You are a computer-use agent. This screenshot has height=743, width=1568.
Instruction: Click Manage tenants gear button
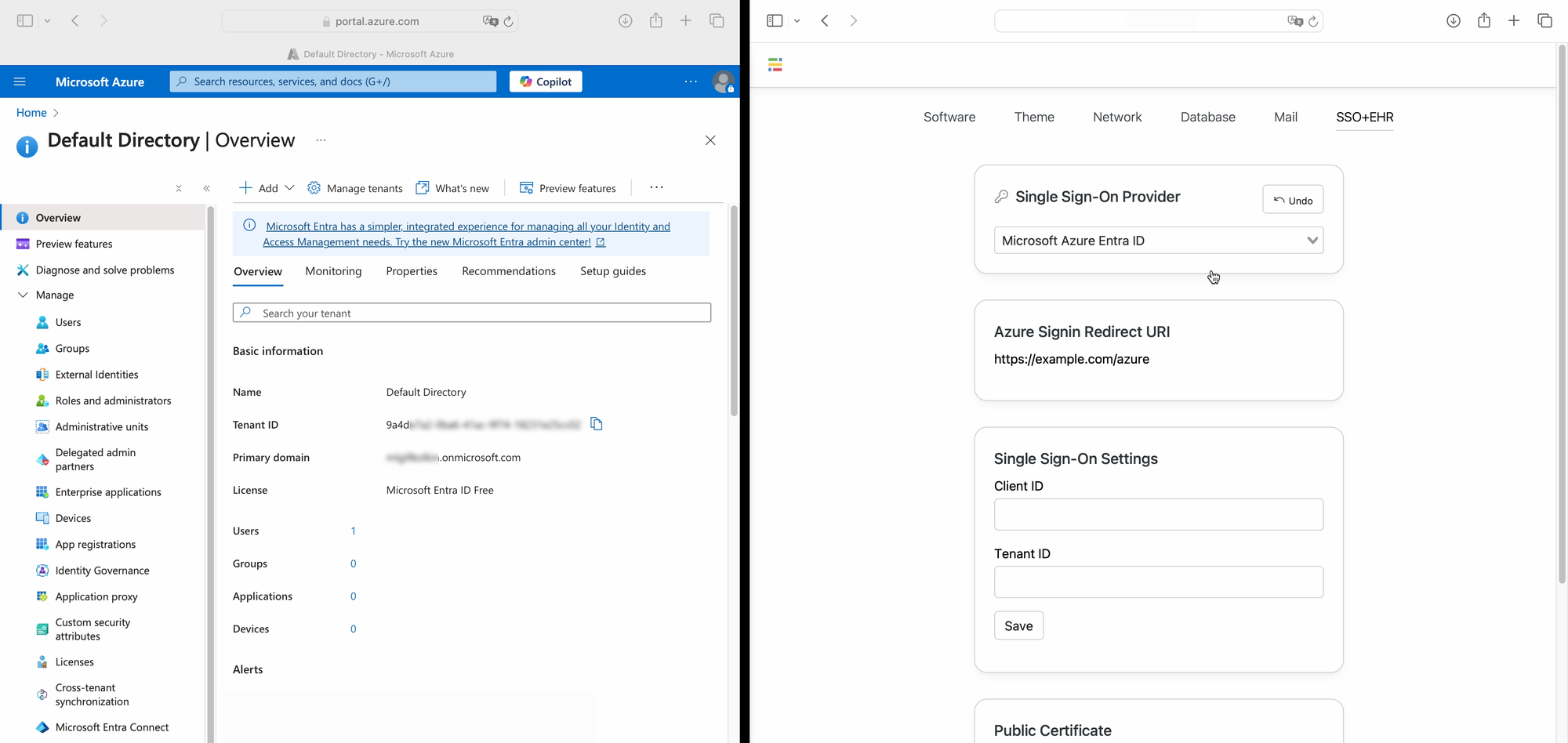355,188
